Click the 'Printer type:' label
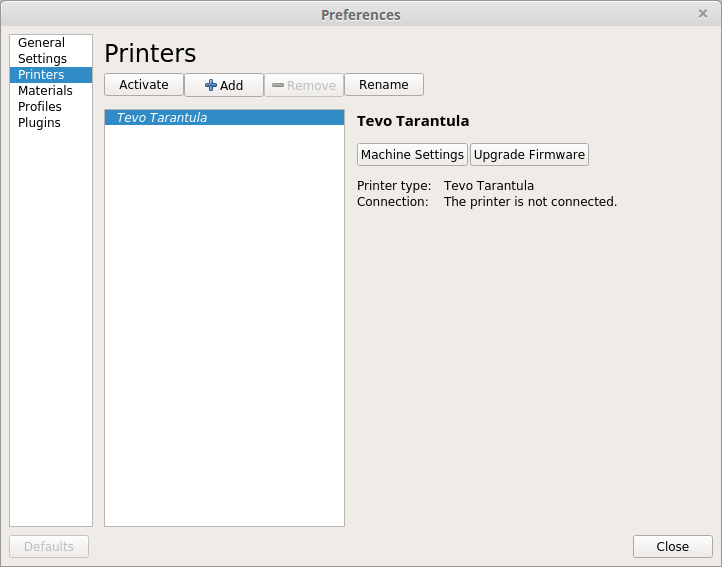The width and height of the screenshot is (722, 567). point(394,186)
